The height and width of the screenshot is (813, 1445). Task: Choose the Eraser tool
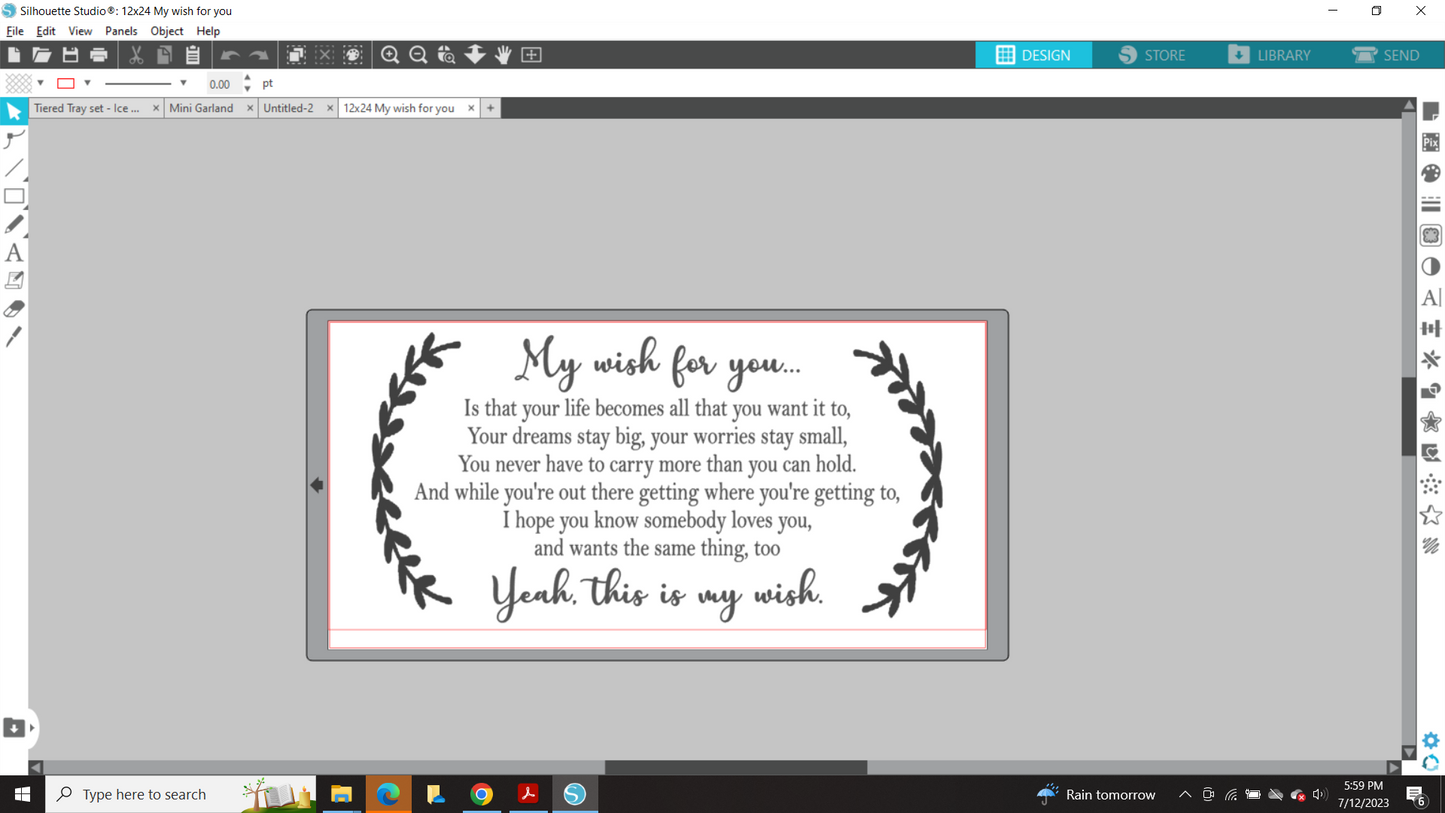(14, 309)
